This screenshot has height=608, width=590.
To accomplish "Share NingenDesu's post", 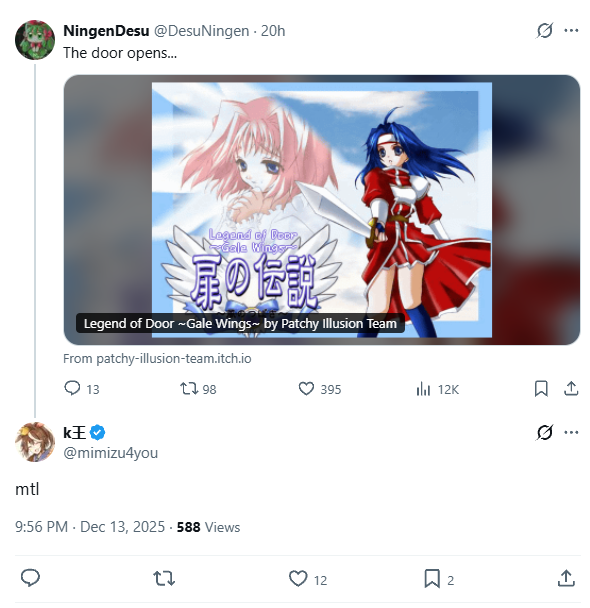I will 571,389.
